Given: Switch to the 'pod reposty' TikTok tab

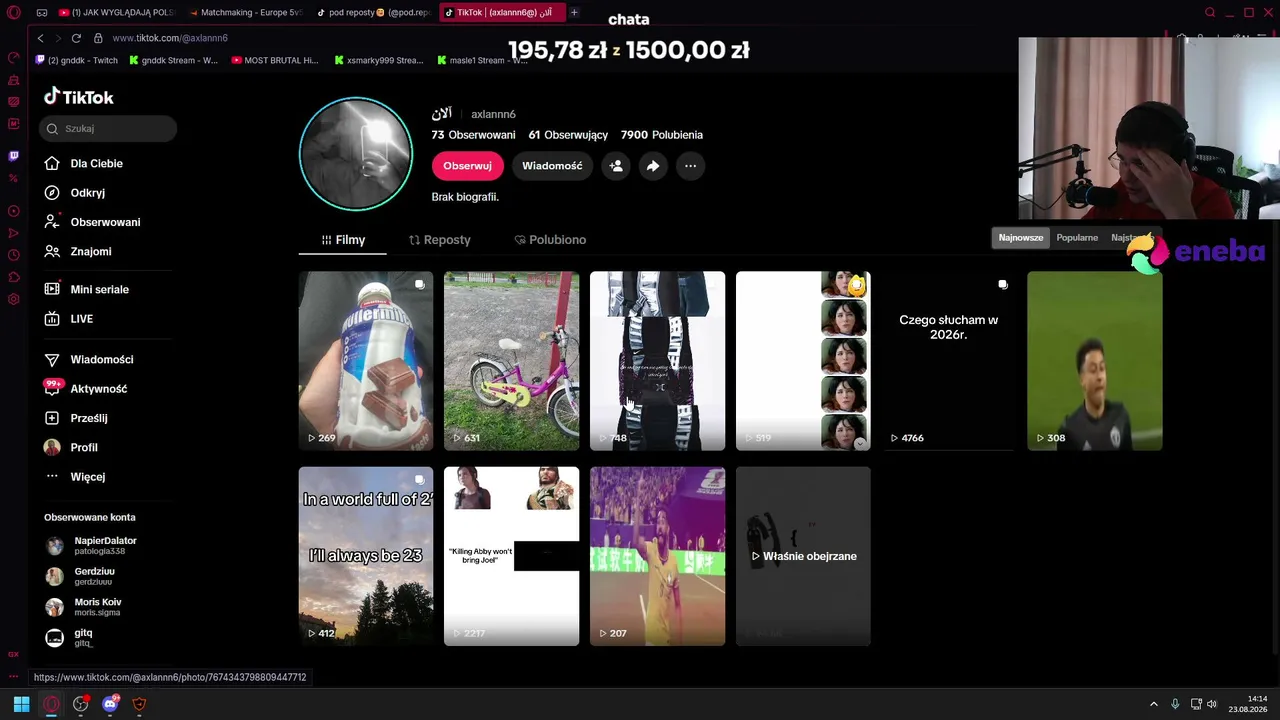Looking at the screenshot, I should (x=374, y=13).
